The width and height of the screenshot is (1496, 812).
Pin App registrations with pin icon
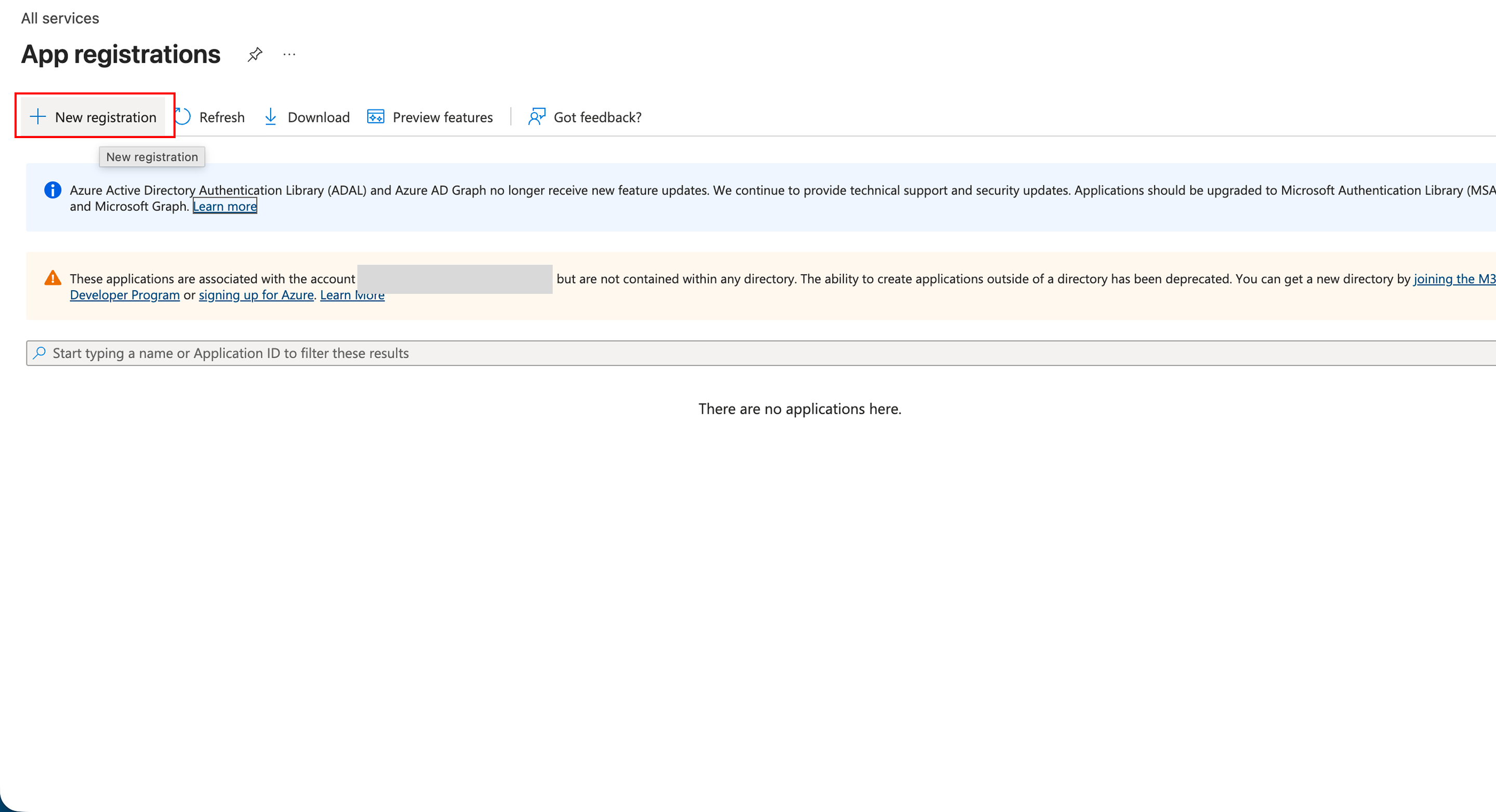[255, 55]
